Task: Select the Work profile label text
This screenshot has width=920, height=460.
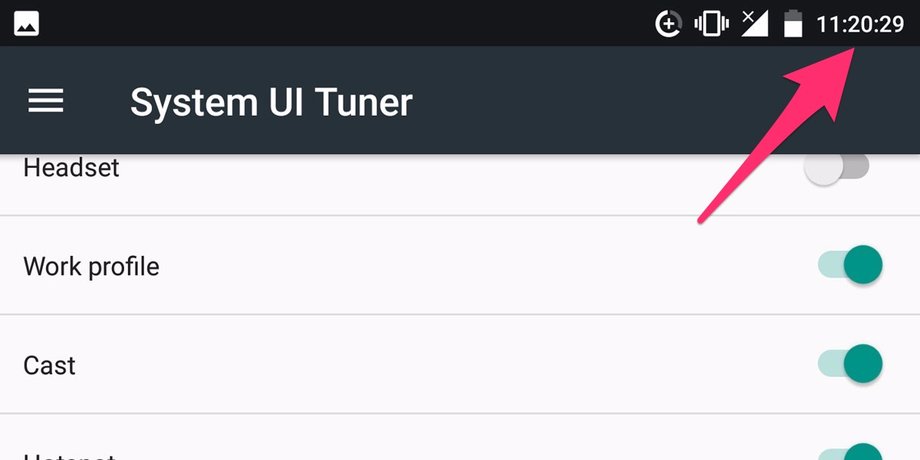Action: coord(91,266)
